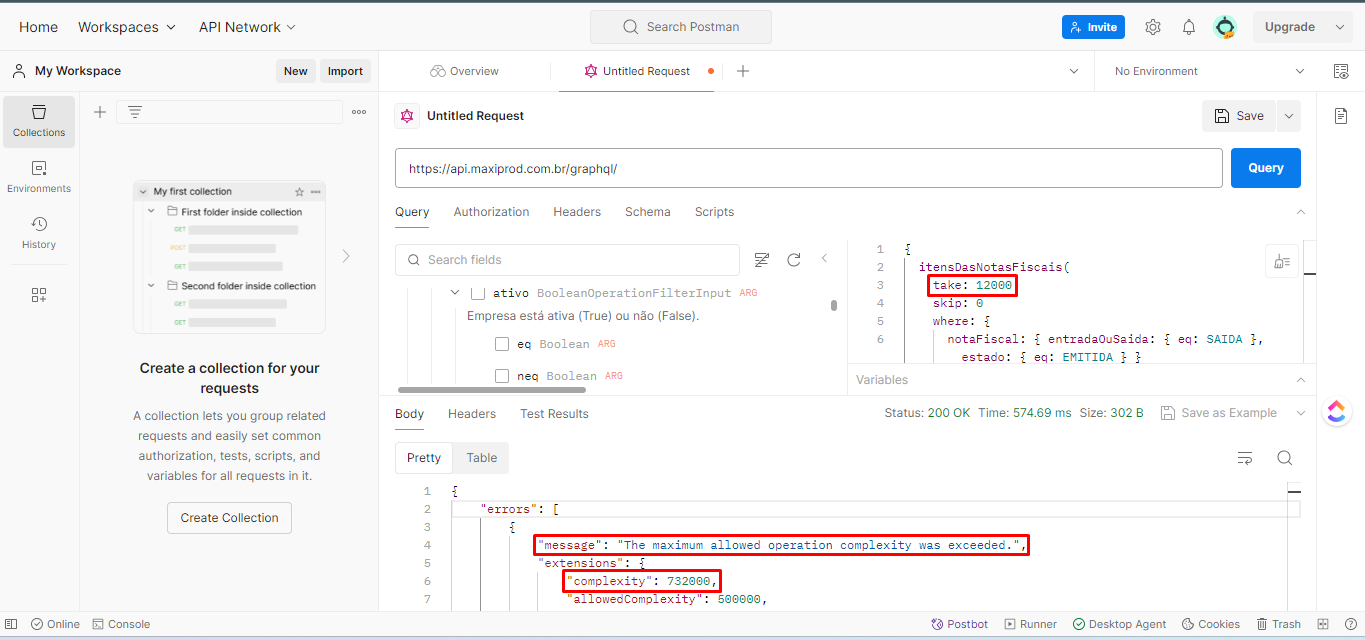The width and height of the screenshot is (1365, 640).
Task: Open Trash from the status bar
Action: pyautogui.click(x=1278, y=624)
